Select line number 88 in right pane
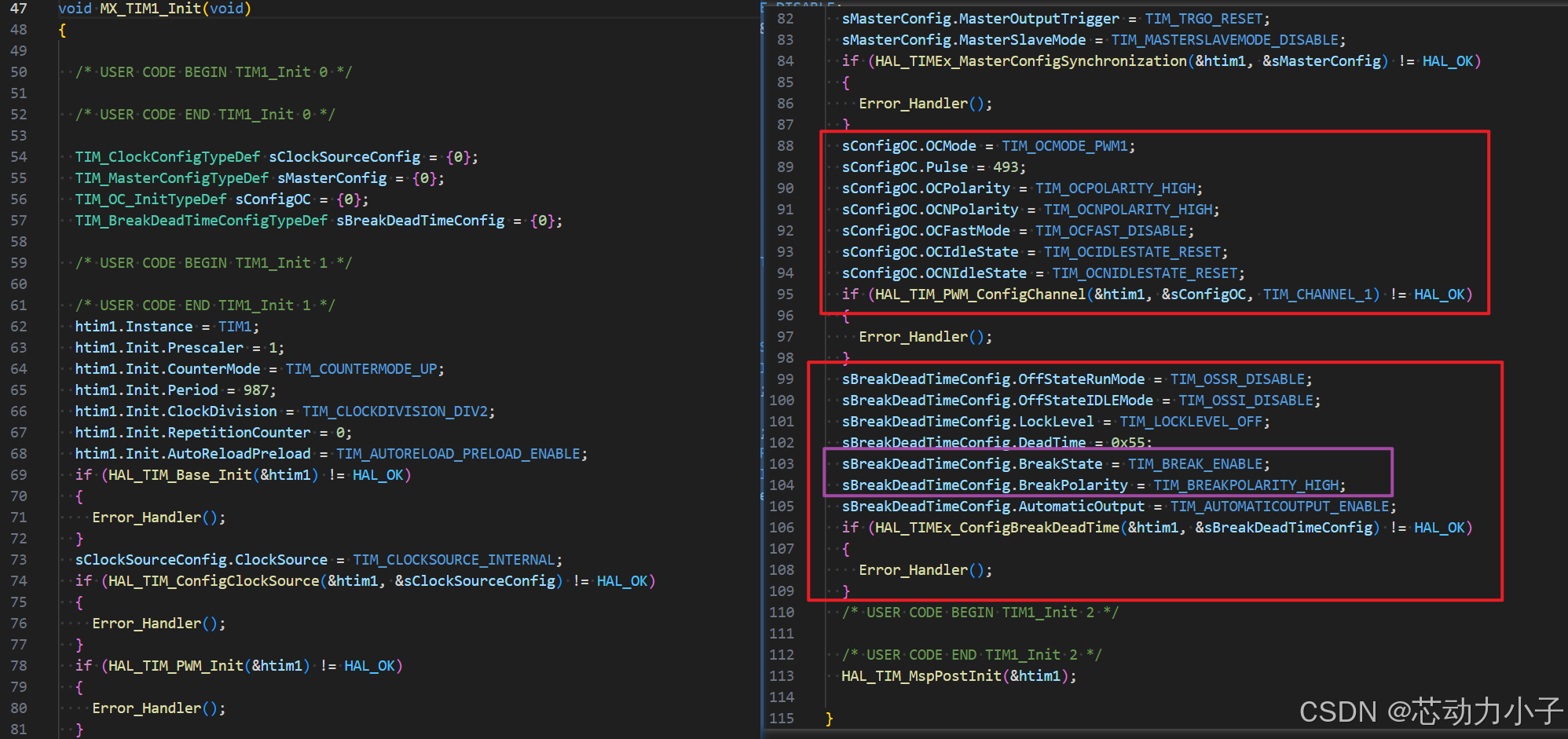Screen dimensions: 1568x739 [x=785, y=146]
